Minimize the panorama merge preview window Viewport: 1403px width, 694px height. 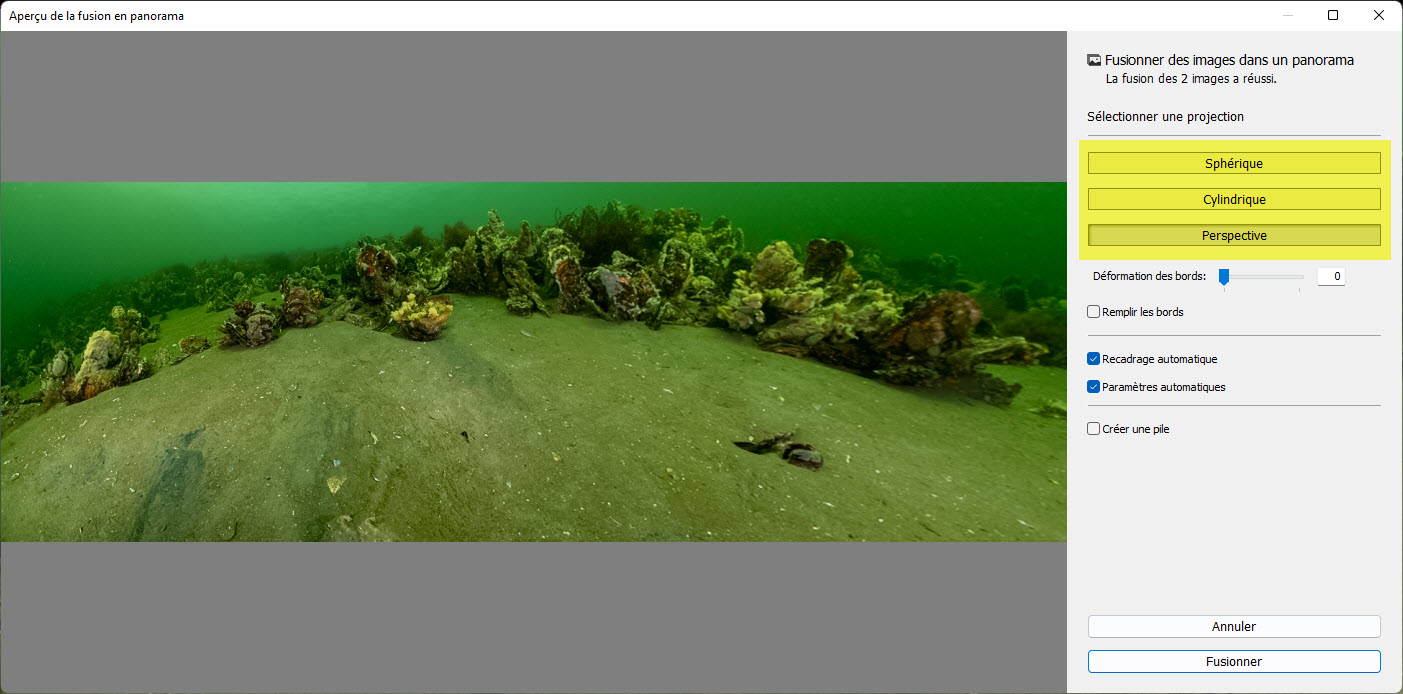[x=1287, y=15]
